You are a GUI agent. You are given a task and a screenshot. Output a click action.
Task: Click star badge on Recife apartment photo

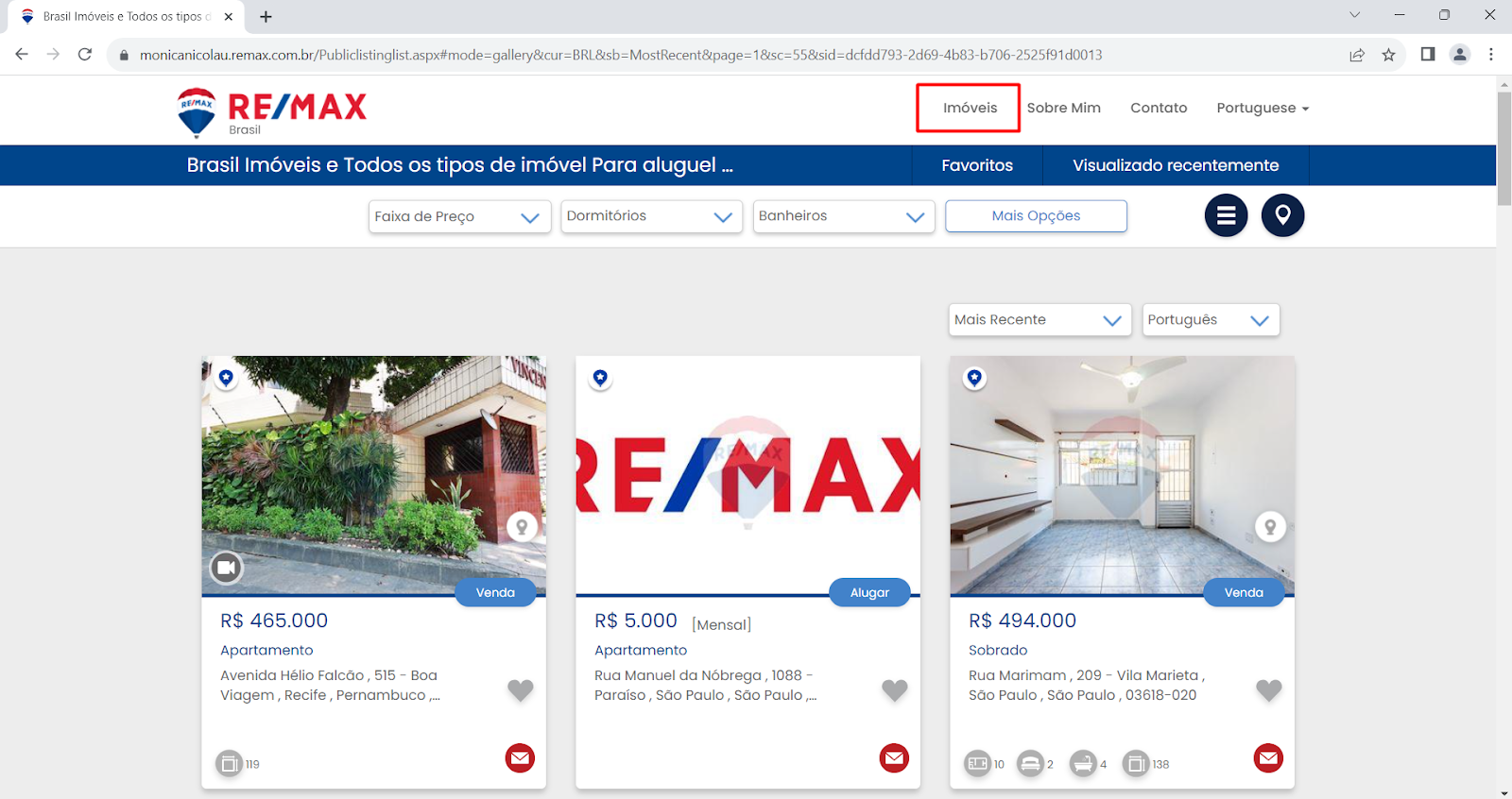[x=226, y=379]
